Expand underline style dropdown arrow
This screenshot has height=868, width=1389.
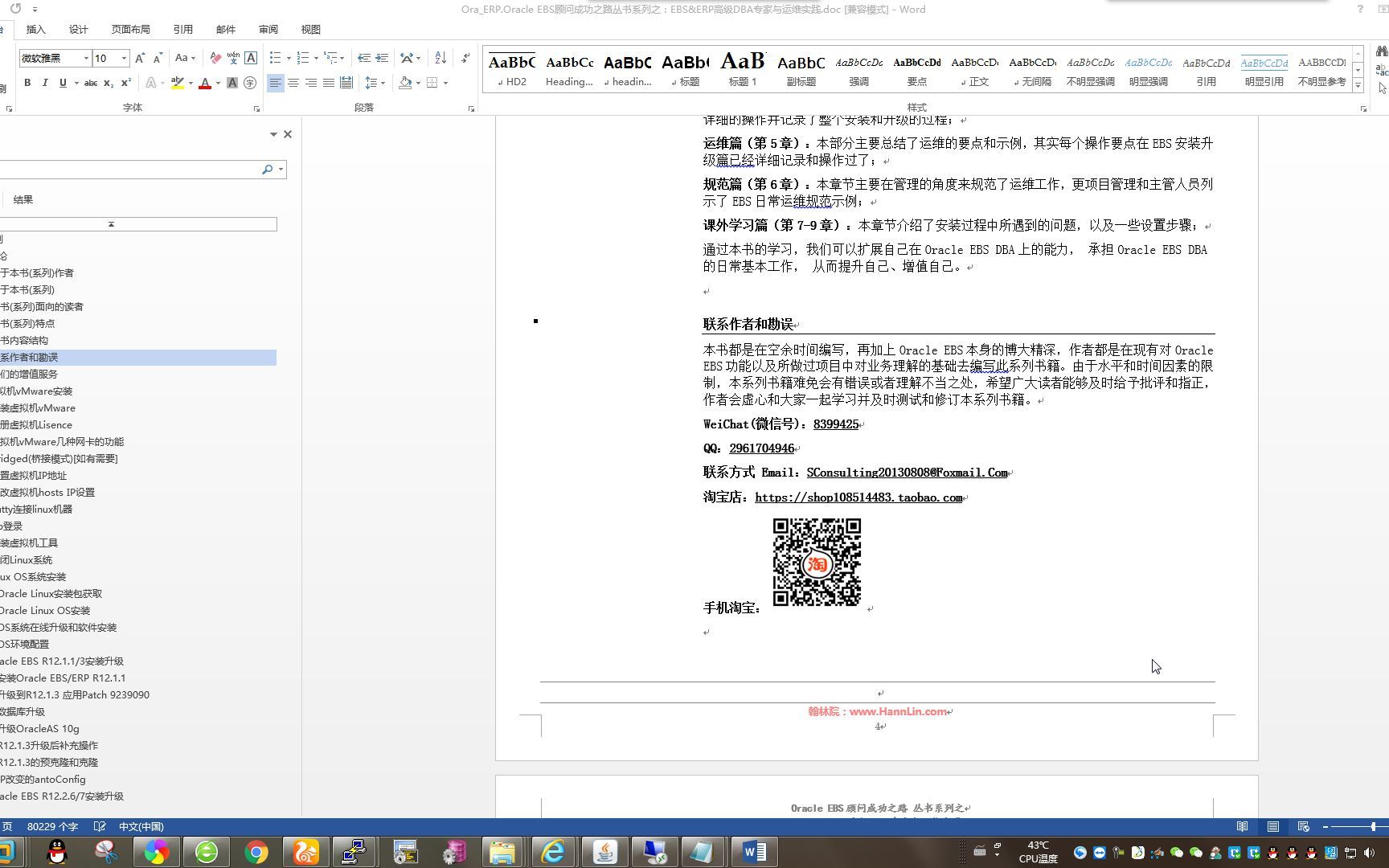click(x=76, y=83)
